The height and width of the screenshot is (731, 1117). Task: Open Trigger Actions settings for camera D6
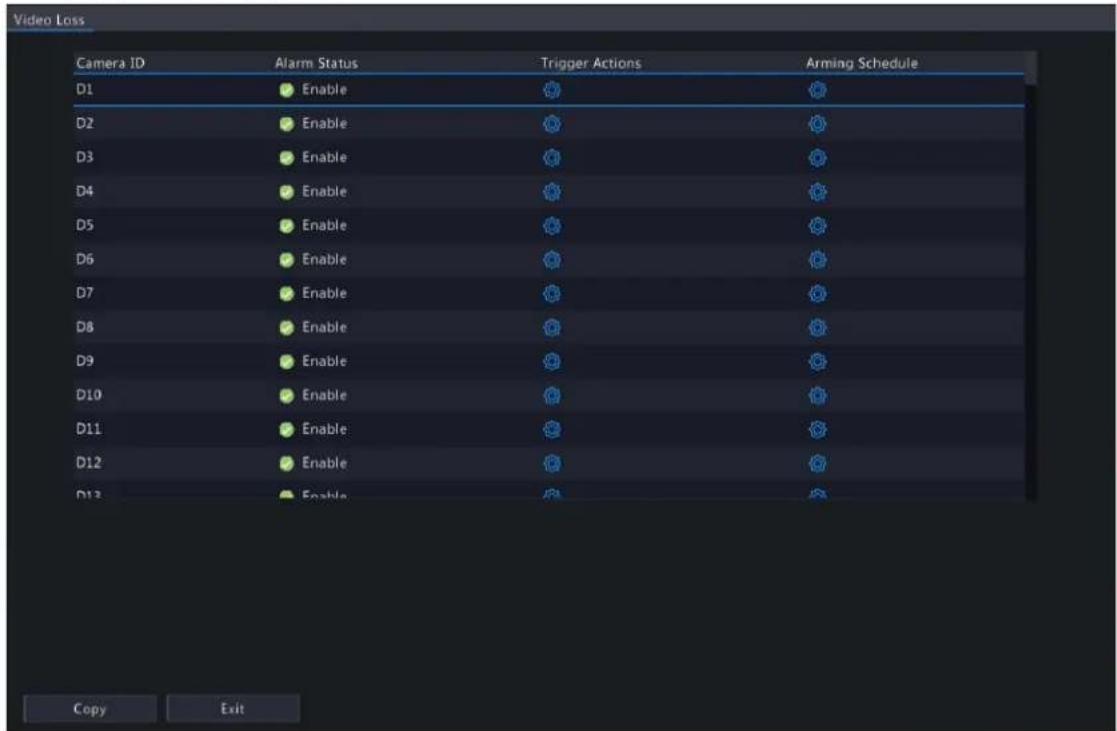(552, 260)
